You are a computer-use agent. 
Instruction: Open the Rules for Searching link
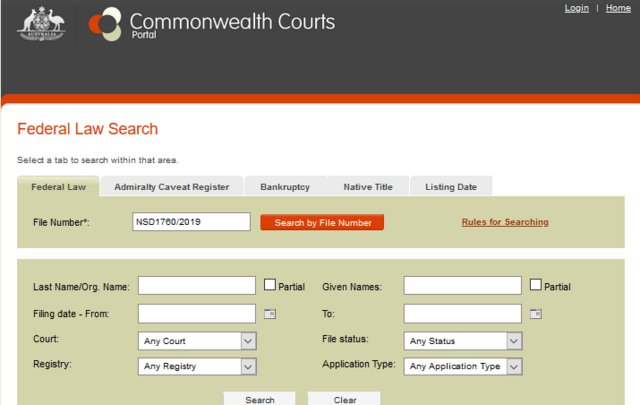(x=505, y=222)
